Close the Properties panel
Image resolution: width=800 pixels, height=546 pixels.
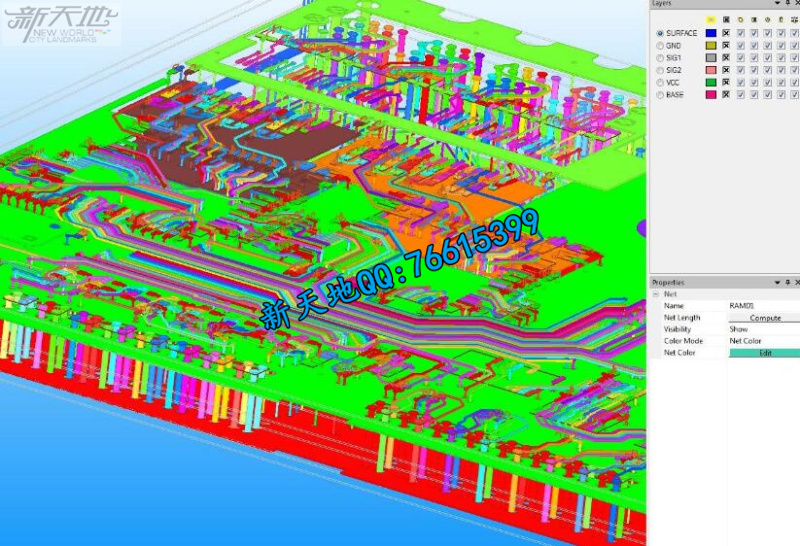pyautogui.click(x=796, y=283)
